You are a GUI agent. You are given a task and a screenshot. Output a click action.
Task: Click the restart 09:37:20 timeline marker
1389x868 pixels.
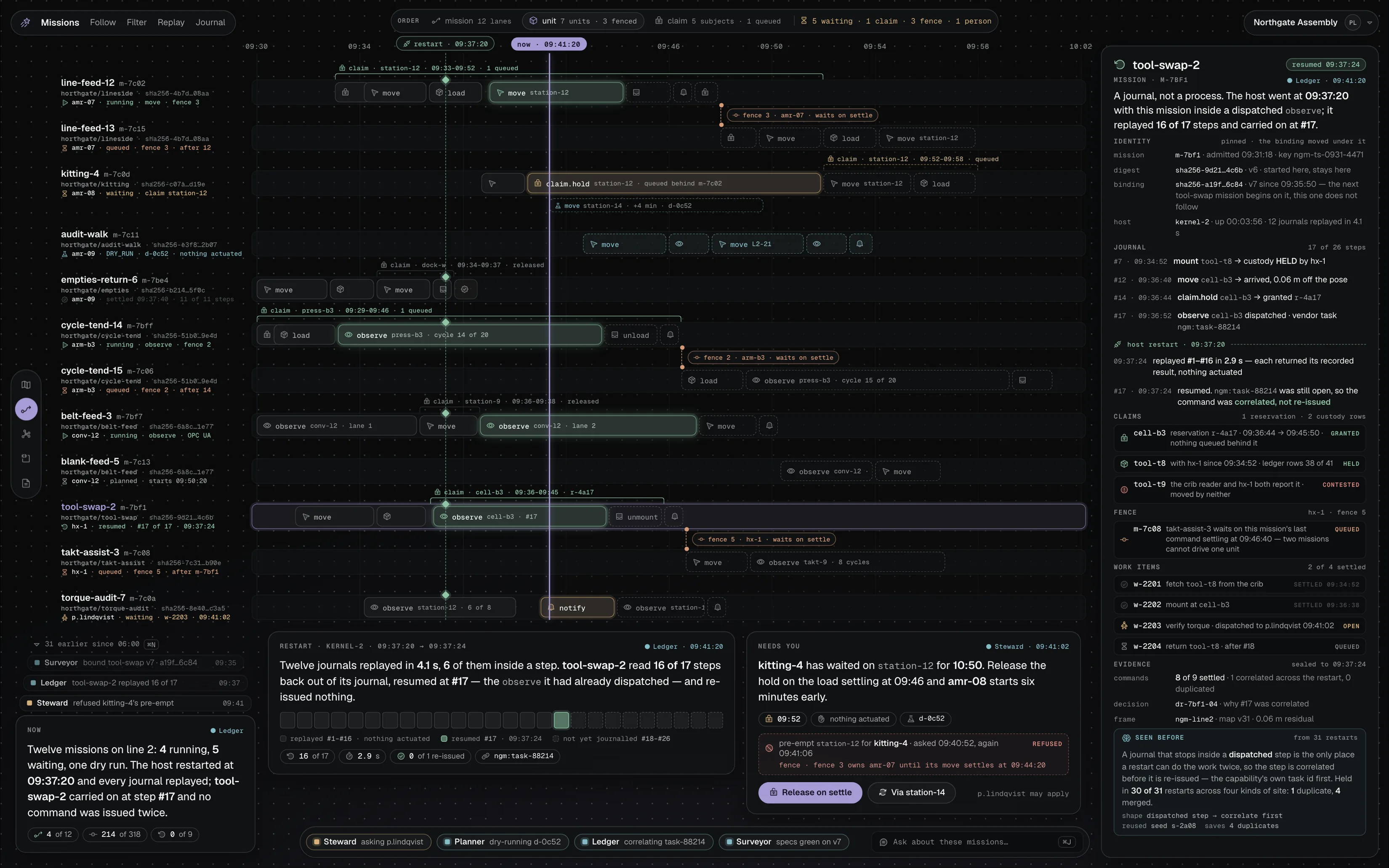pos(445,44)
